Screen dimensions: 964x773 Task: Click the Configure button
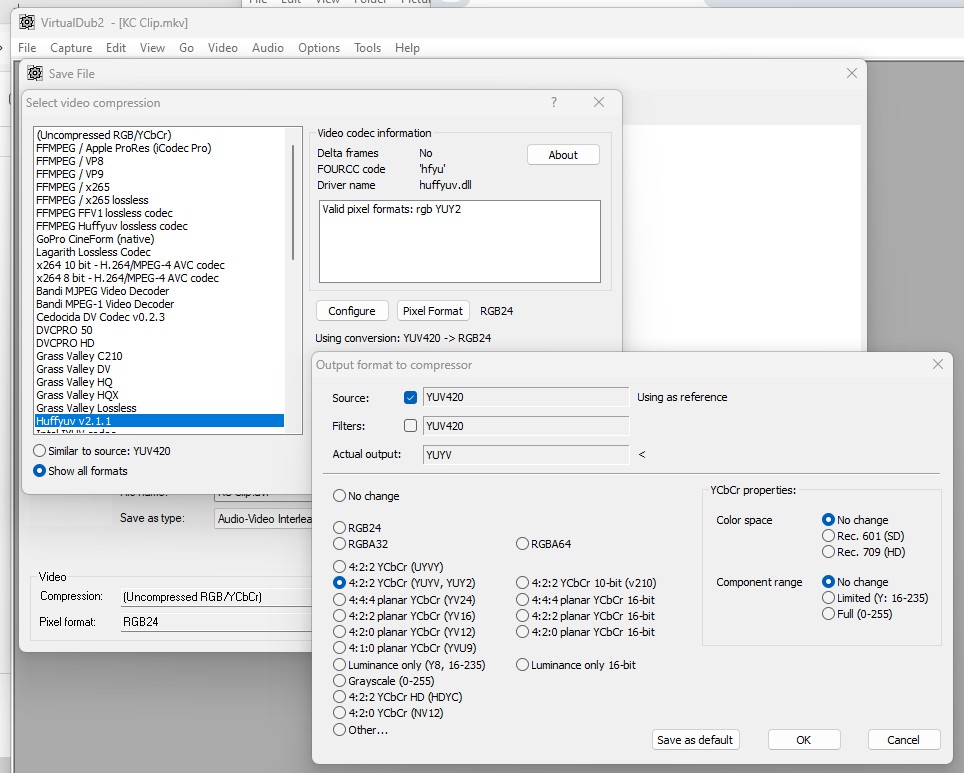pos(352,311)
